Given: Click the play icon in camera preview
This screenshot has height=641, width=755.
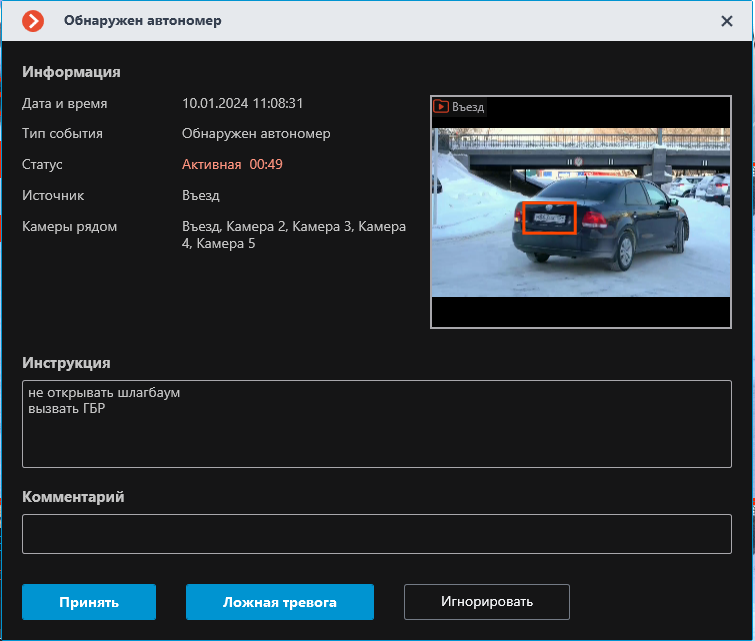Looking at the screenshot, I should [x=440, y=106].
